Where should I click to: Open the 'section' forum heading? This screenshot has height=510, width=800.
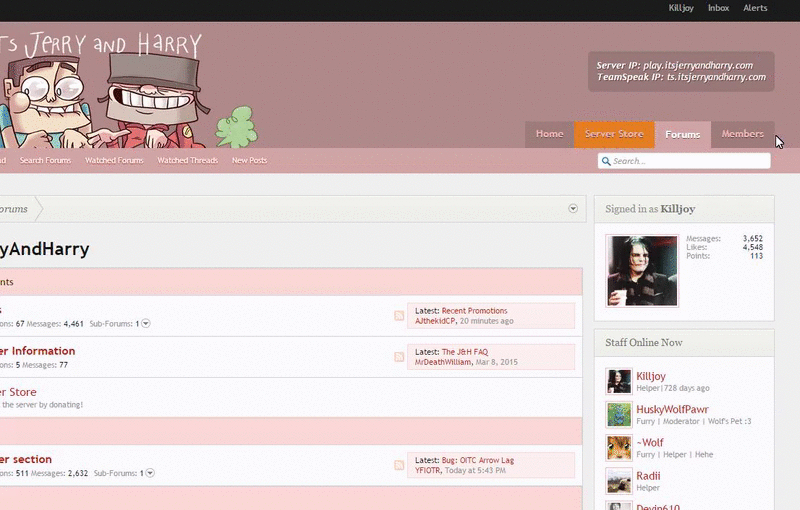26,459
